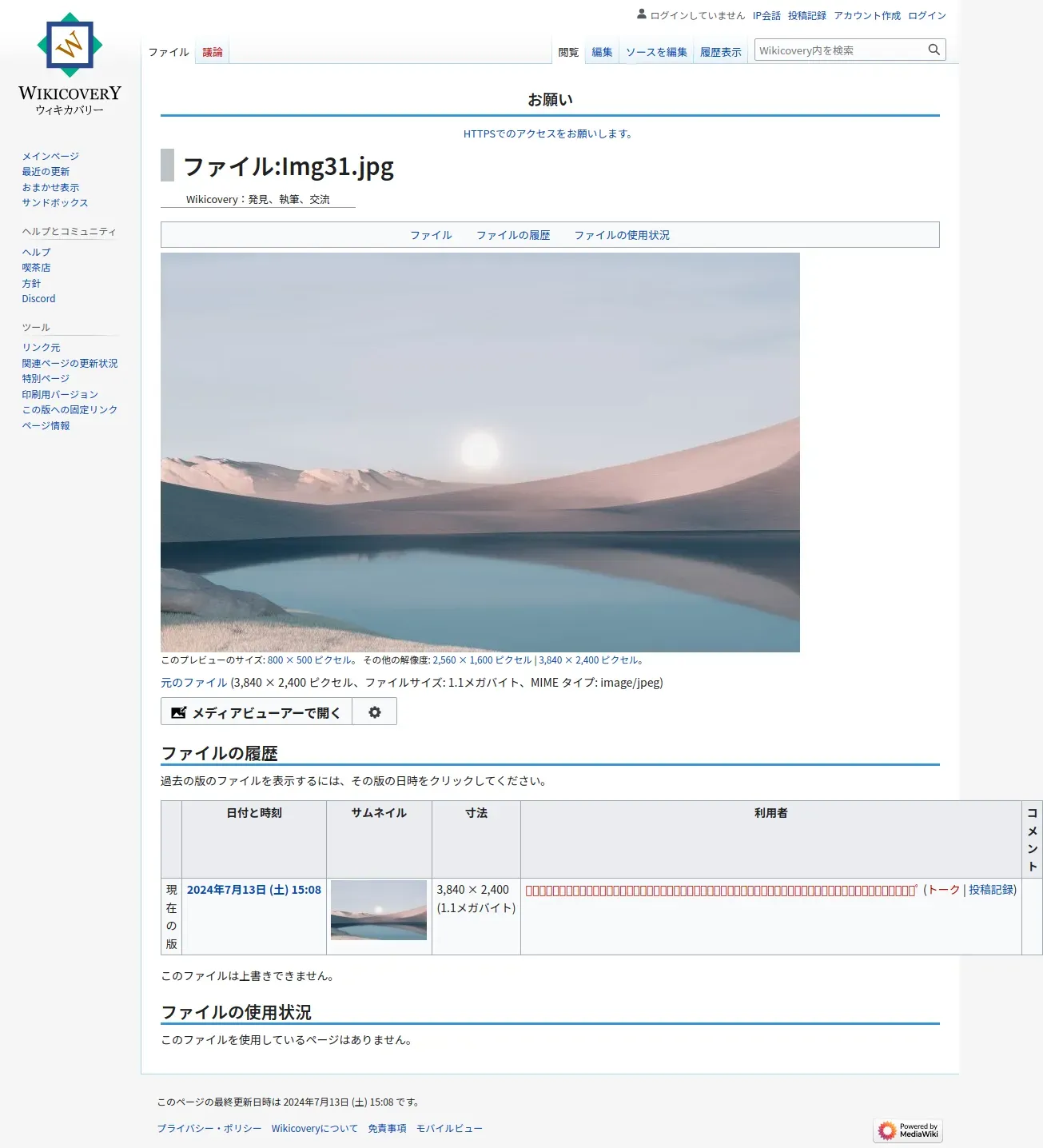The height and width of the screenshot is (1148, 1043).
Task: Jump to ファイル anchor link
Action: 432,235
